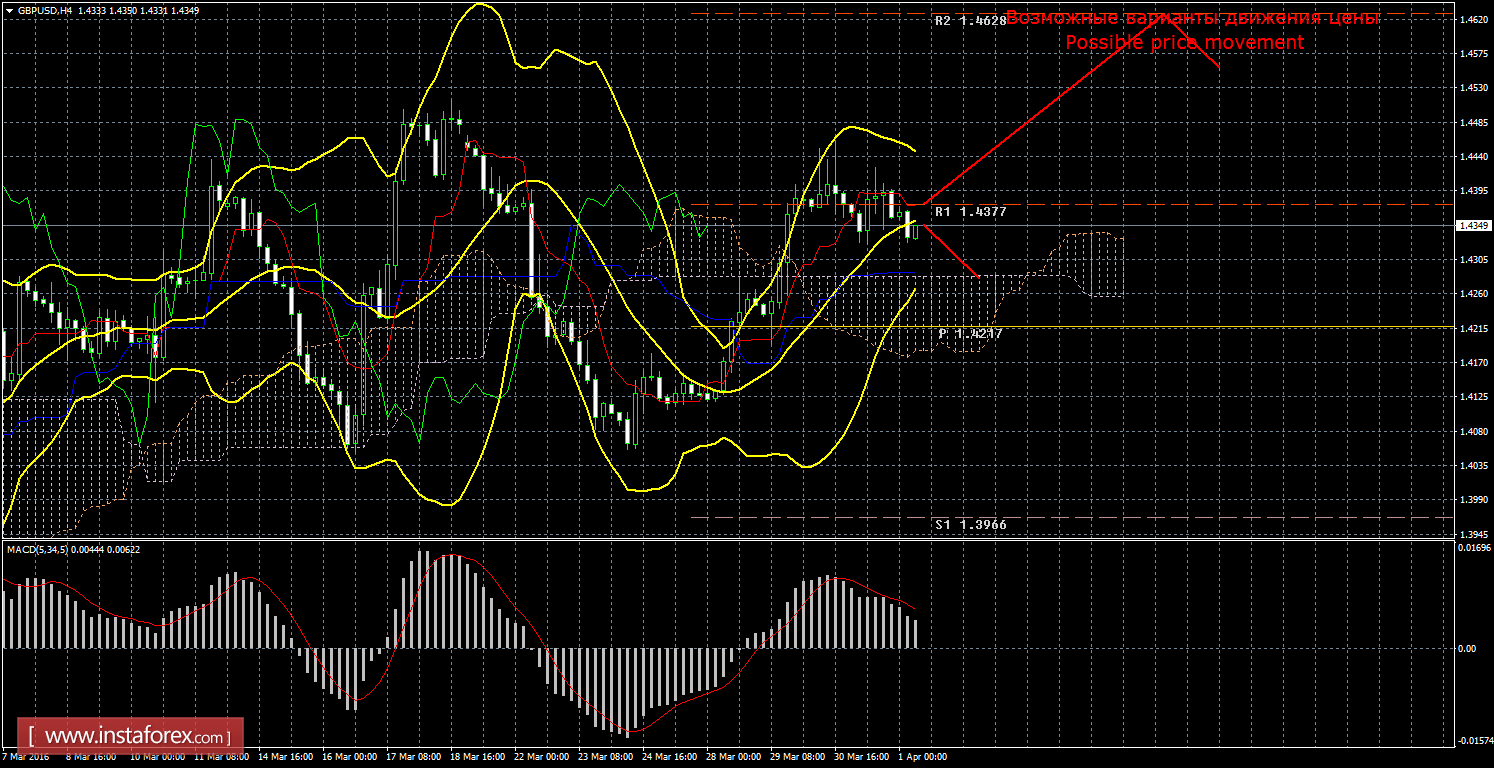Click the 14 Mar 16:00 time label
The image size is (1494, 768).
click(x=286, y=757)
